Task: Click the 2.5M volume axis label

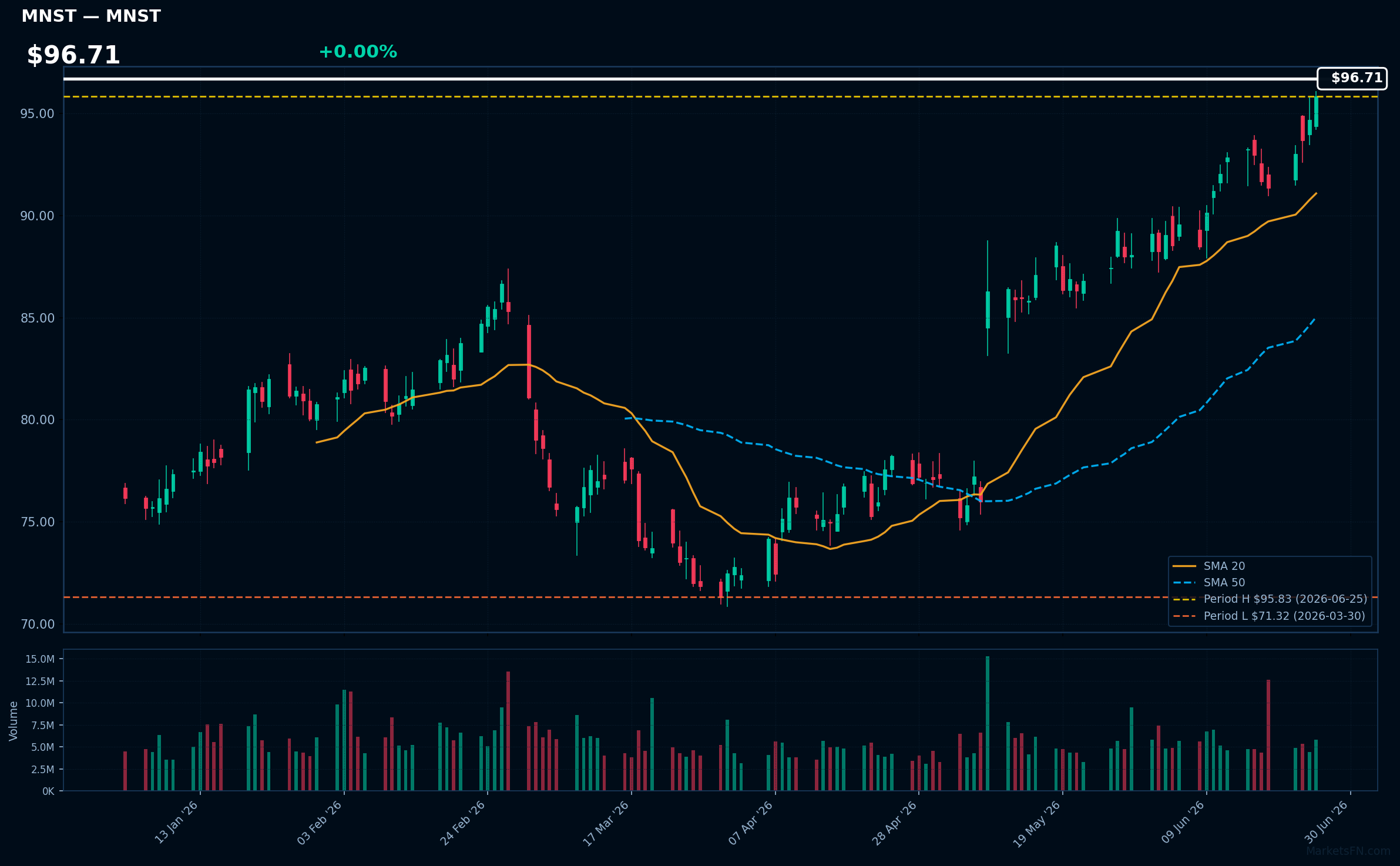Action: pyautogui.click(x=43, y=770)
